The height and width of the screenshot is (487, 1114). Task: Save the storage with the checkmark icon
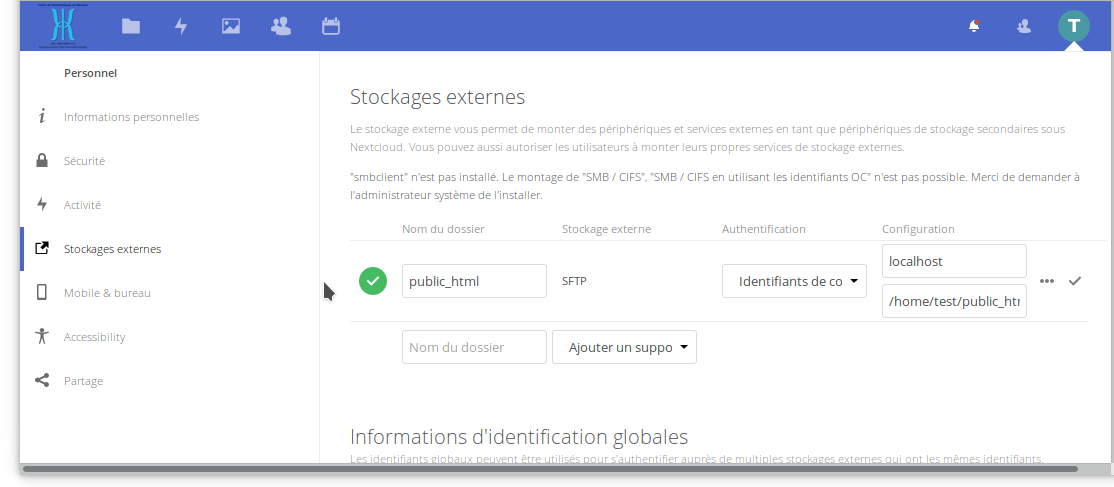coord(1075,281)
